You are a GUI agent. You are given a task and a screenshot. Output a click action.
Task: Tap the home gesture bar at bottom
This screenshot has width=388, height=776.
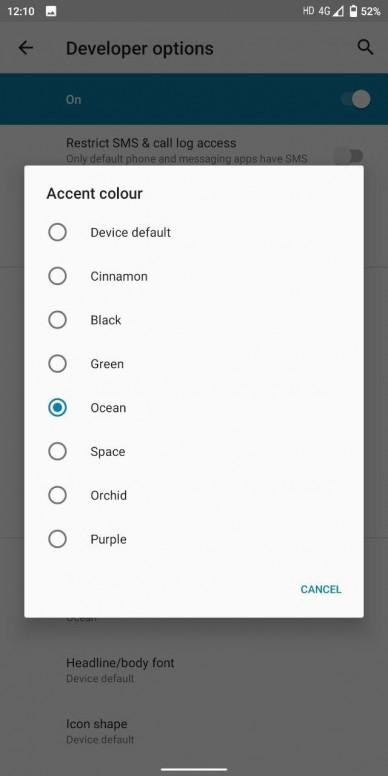click(194, 770)
